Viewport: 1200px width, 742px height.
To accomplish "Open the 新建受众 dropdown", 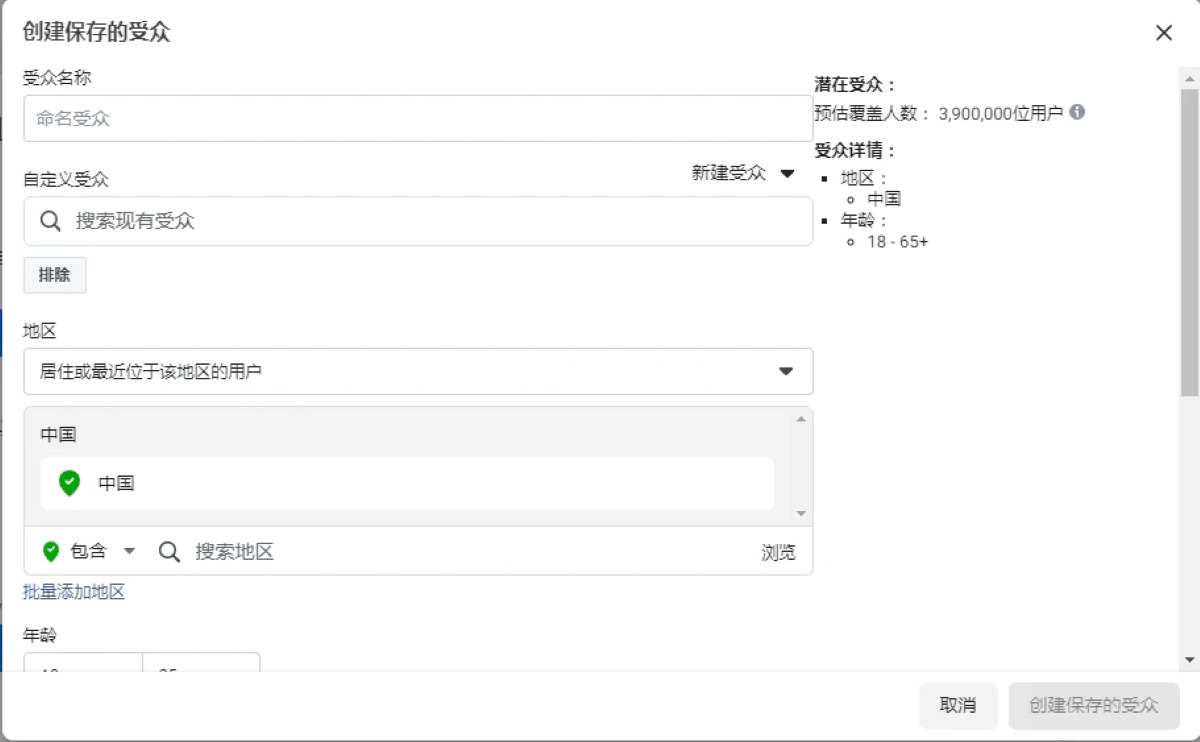I will tap(745, 173).
